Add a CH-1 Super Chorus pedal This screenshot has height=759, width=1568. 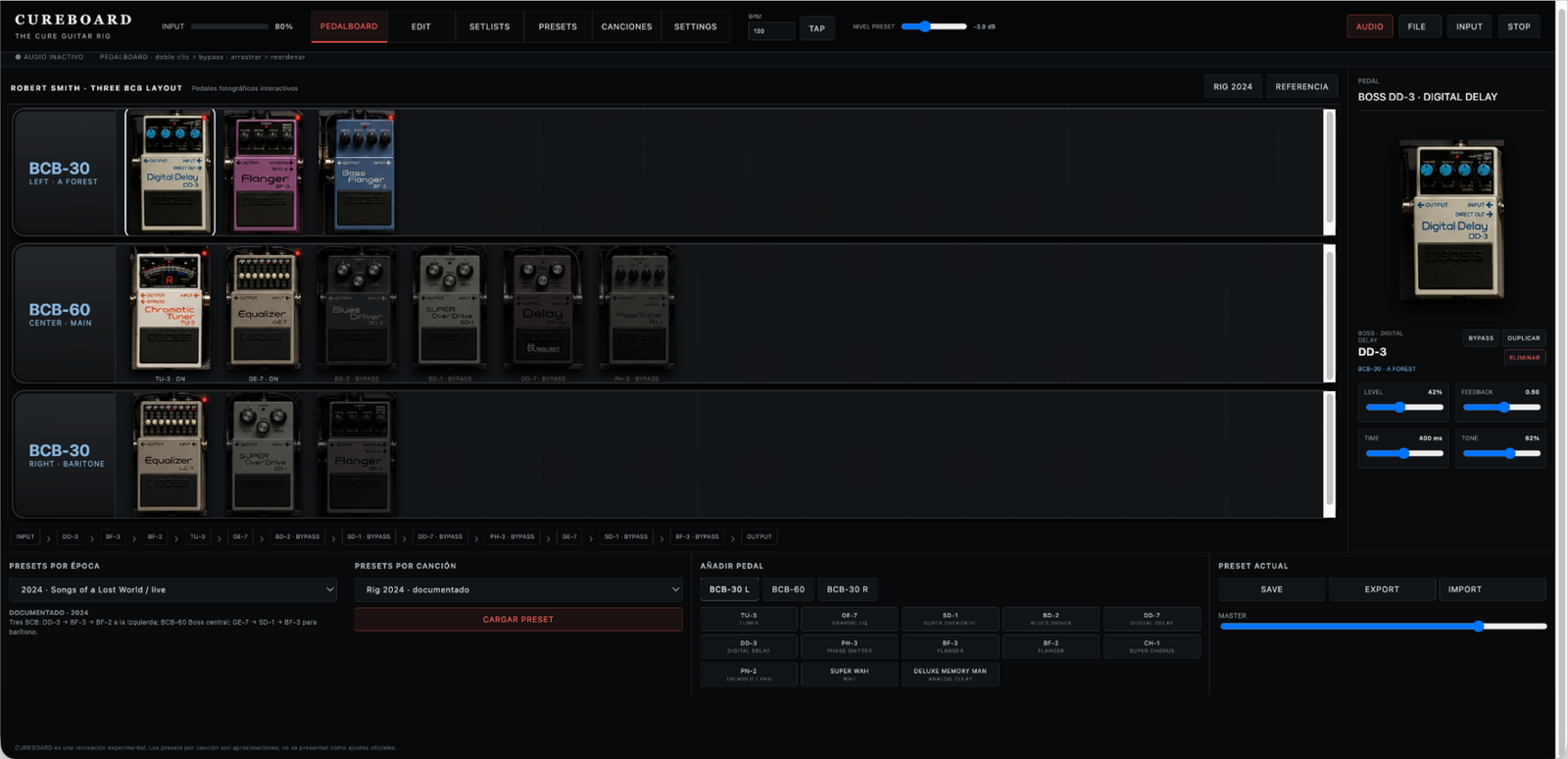coord(1151,646)
